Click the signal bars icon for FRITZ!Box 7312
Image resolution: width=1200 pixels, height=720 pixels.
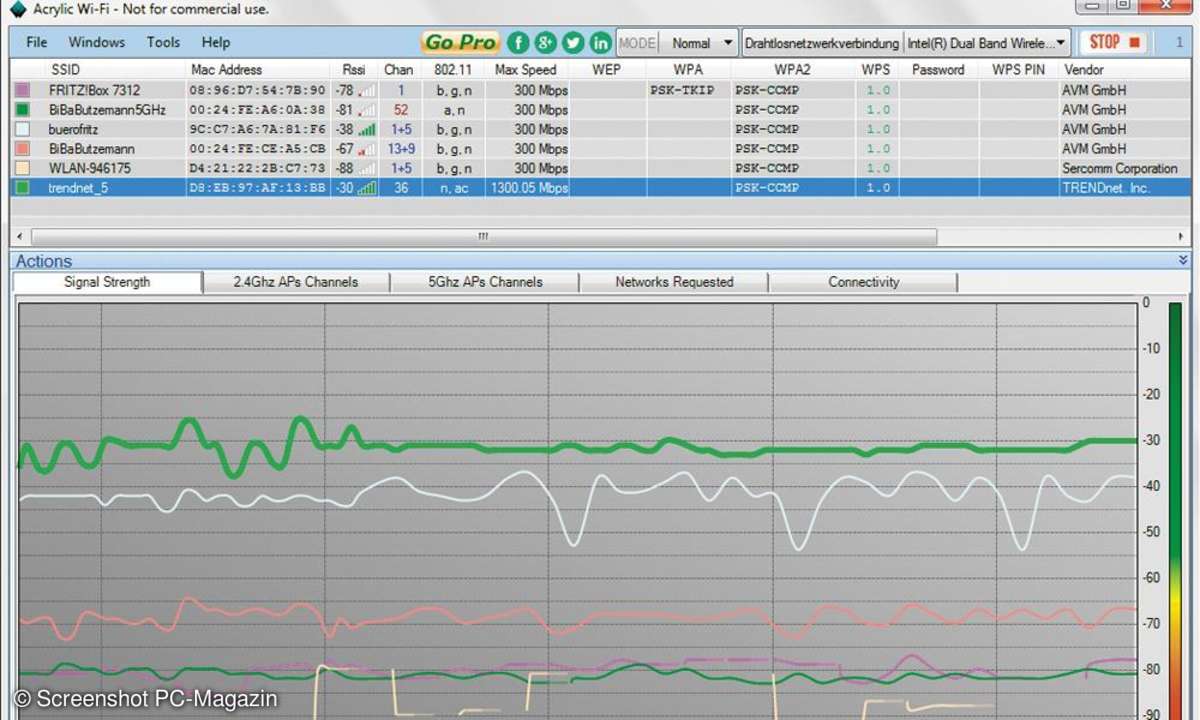(x=368, y=90)
